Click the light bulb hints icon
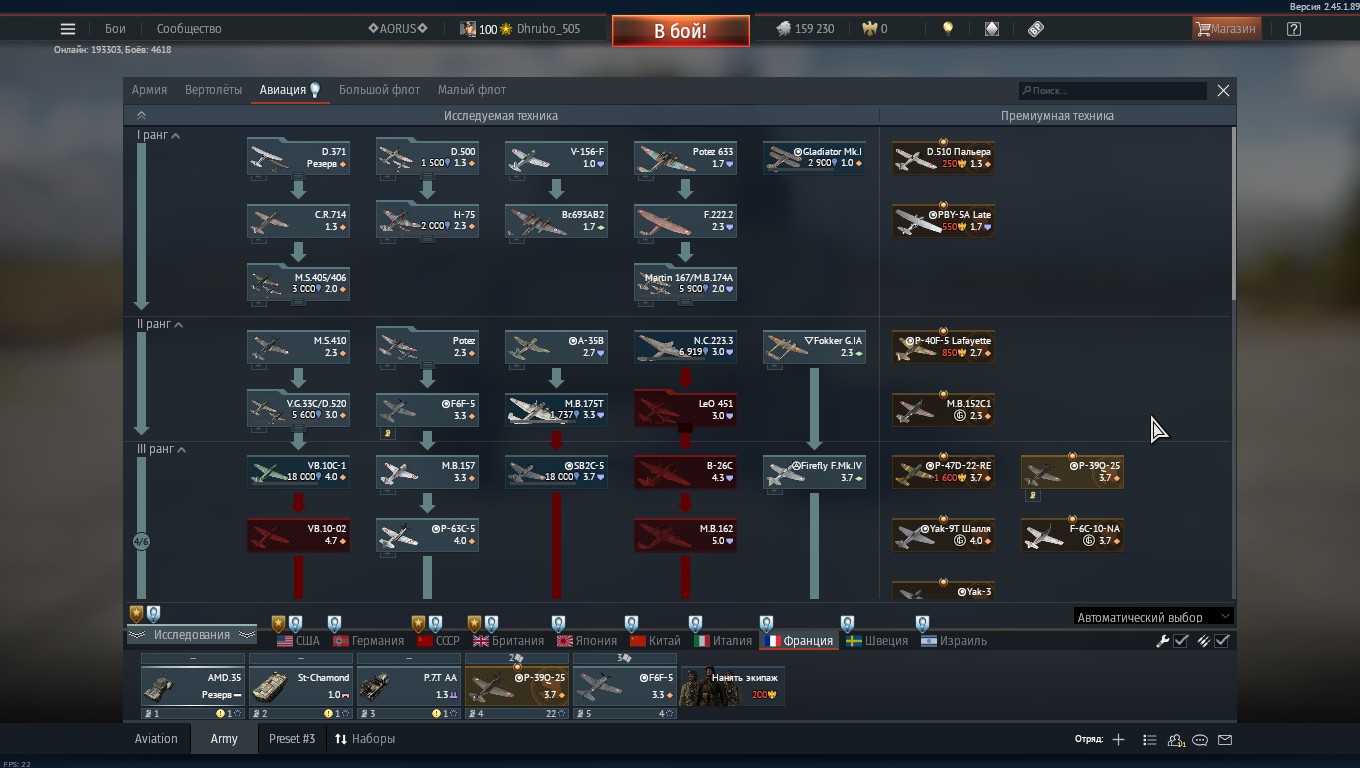The height and width of the screenshot is (768, 1360). tap(948, 29)
